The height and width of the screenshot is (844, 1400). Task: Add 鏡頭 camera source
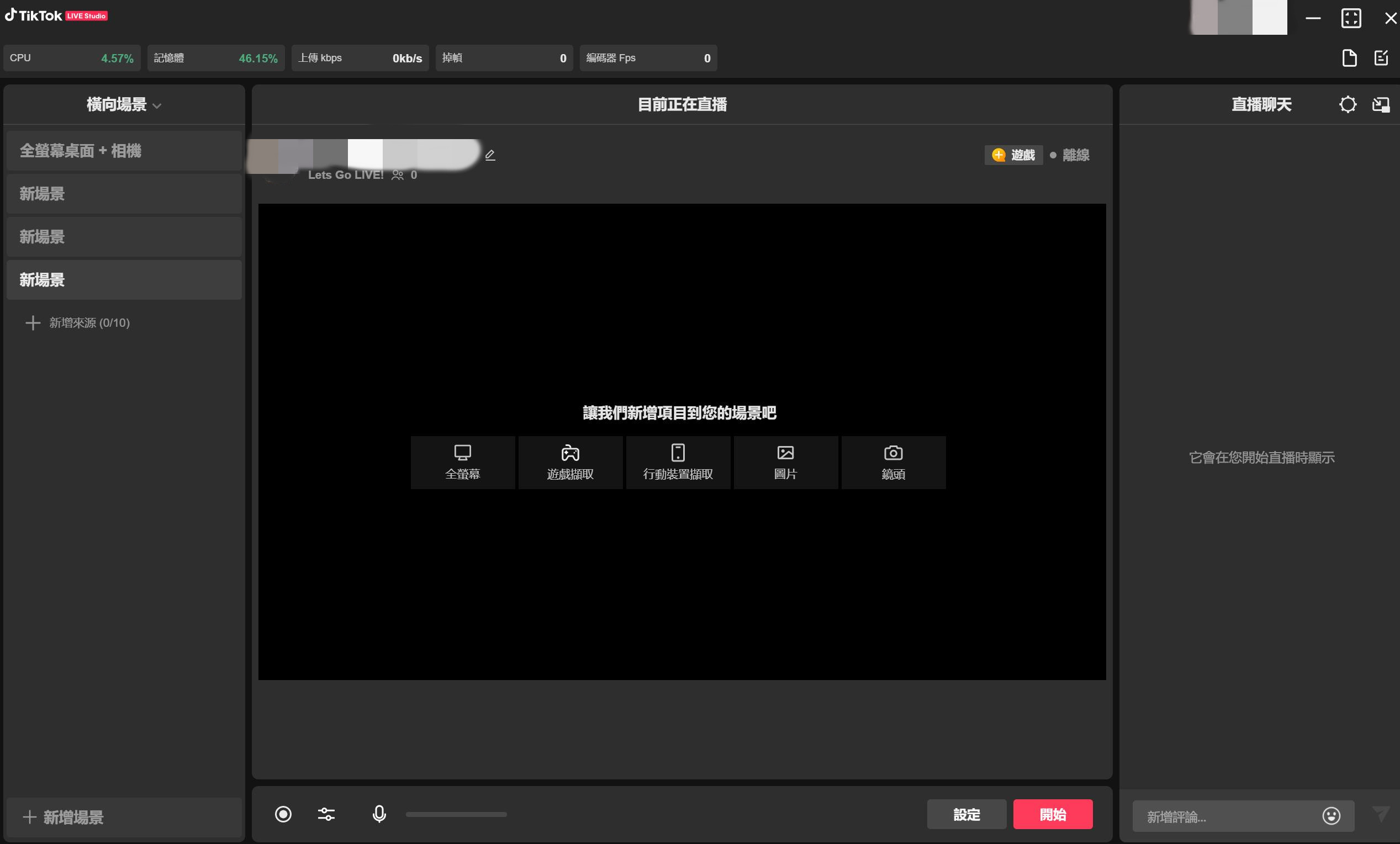893,463
